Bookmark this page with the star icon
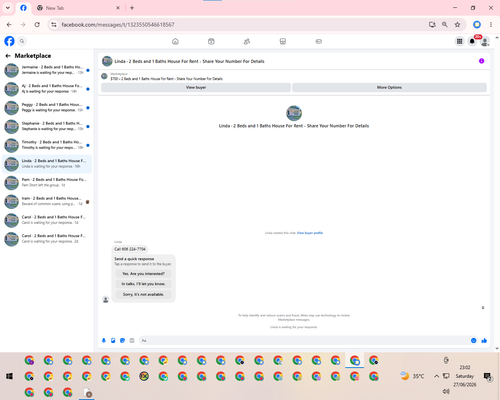Screen dimensions: 500x400 click(x=457, y=25)
